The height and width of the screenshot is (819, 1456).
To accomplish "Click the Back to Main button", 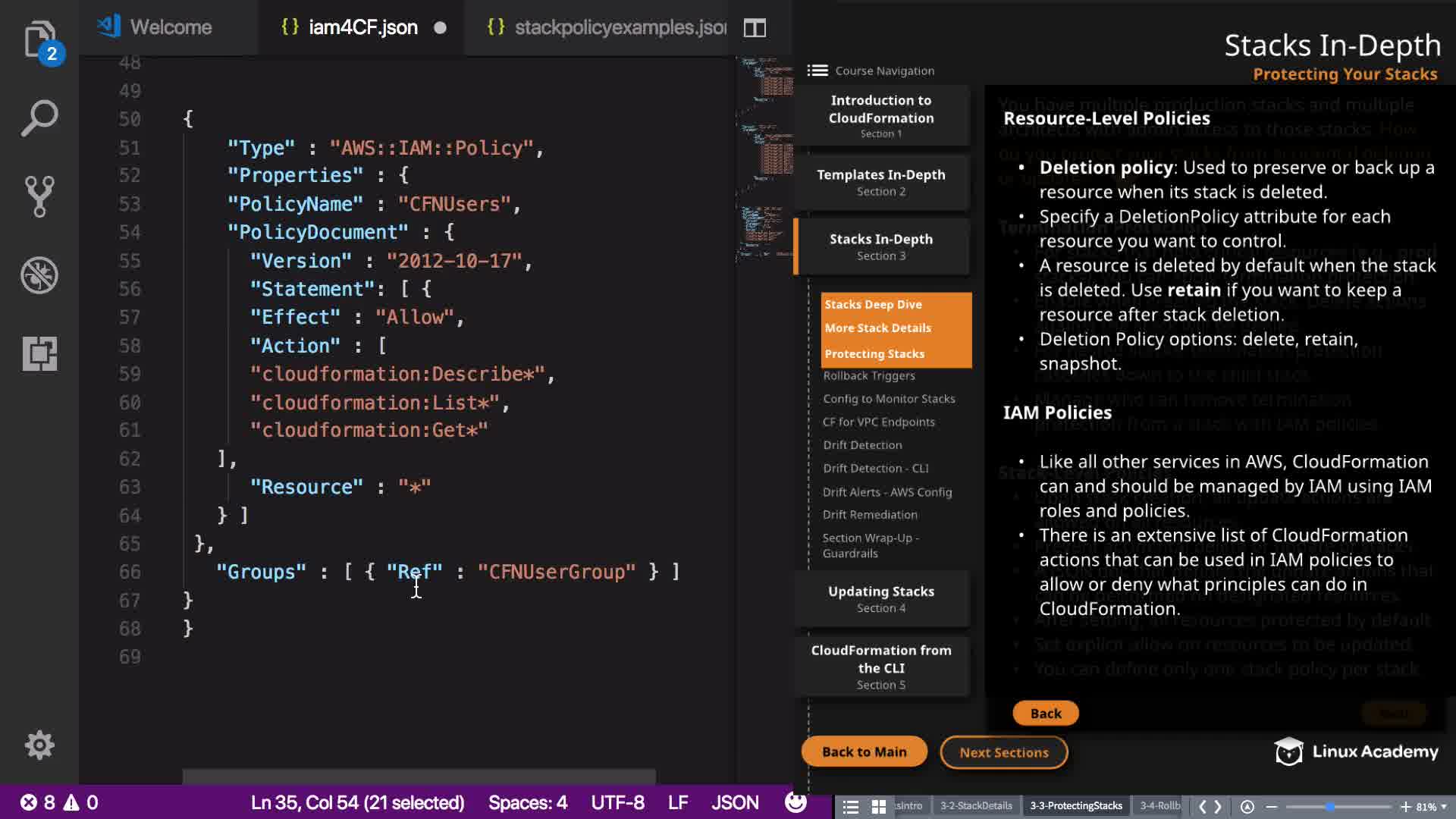I will (864, 752).
